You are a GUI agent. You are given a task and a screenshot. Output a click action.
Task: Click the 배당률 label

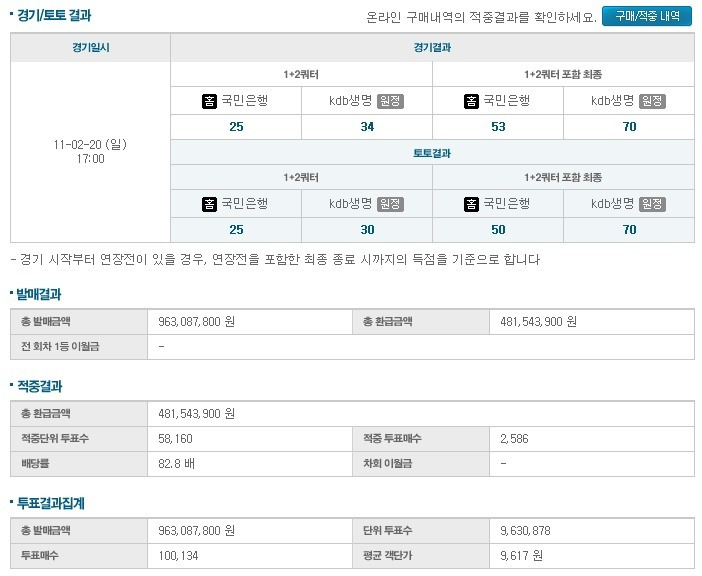point(35,464)
